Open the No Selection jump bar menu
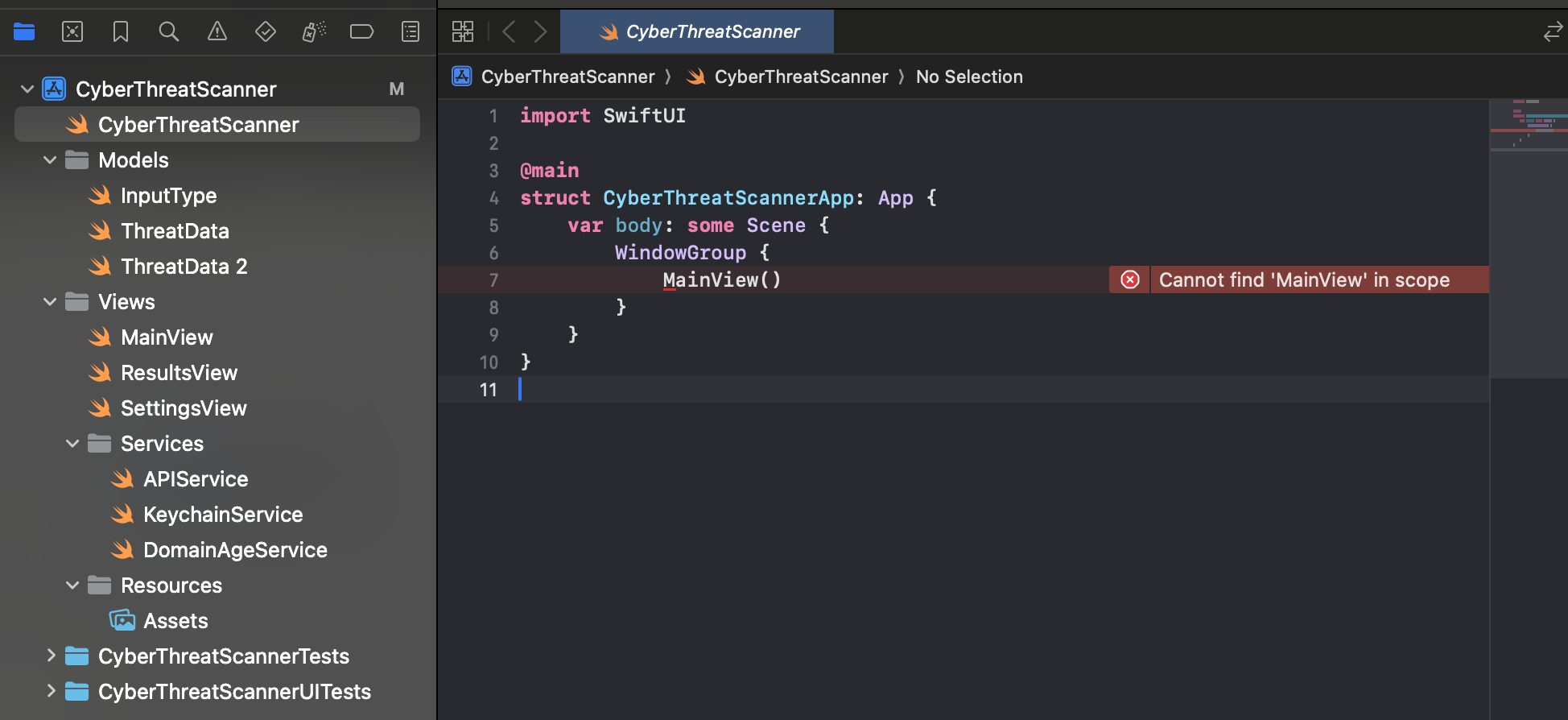 point(969,77)
